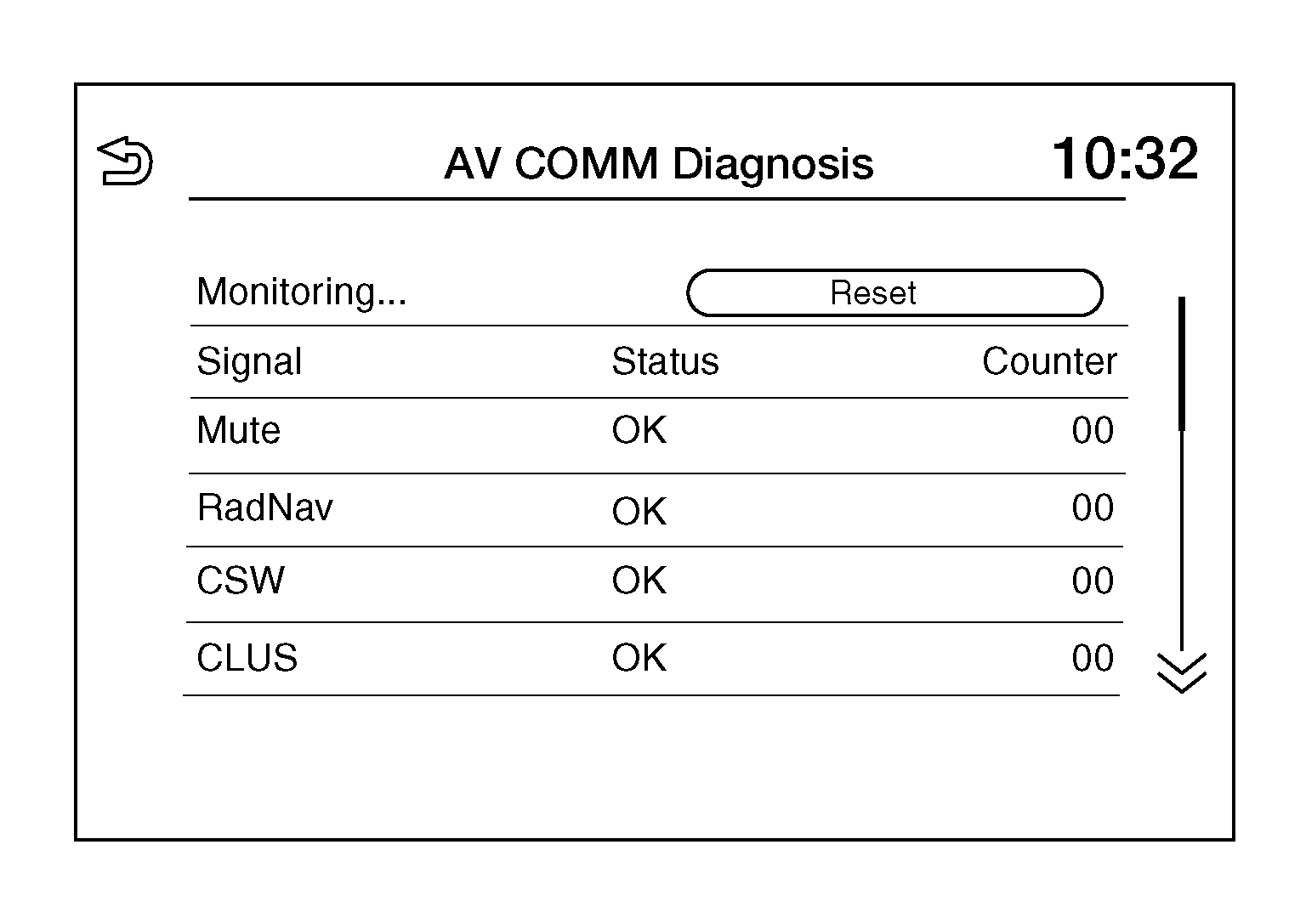Click the counter value for Mute
The height and width of the screenshot is (924, 1306).
point(1092,431)
